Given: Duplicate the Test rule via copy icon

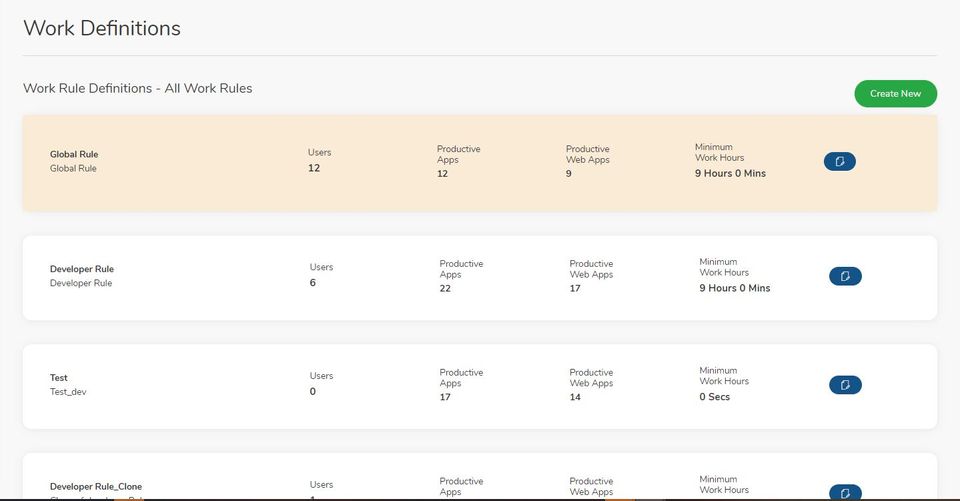Looking at the screenshot, I should click(845, 385).
